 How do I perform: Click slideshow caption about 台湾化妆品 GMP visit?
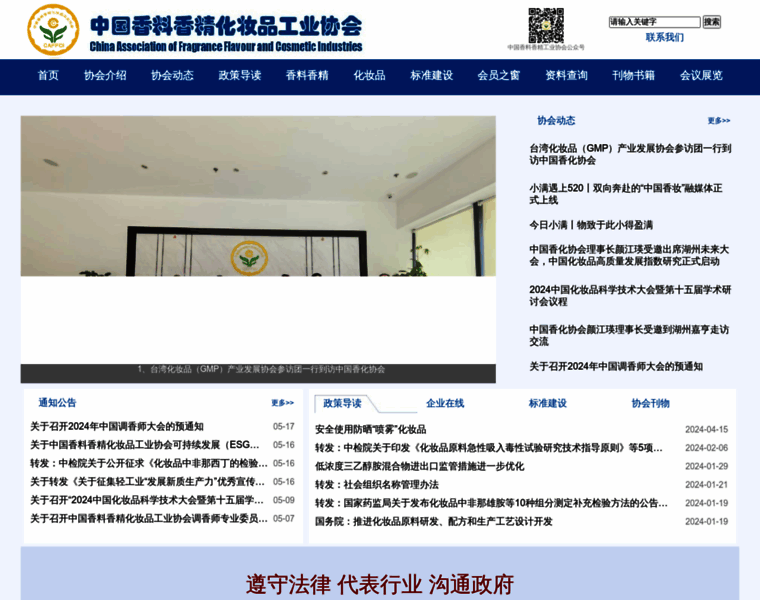261,369
